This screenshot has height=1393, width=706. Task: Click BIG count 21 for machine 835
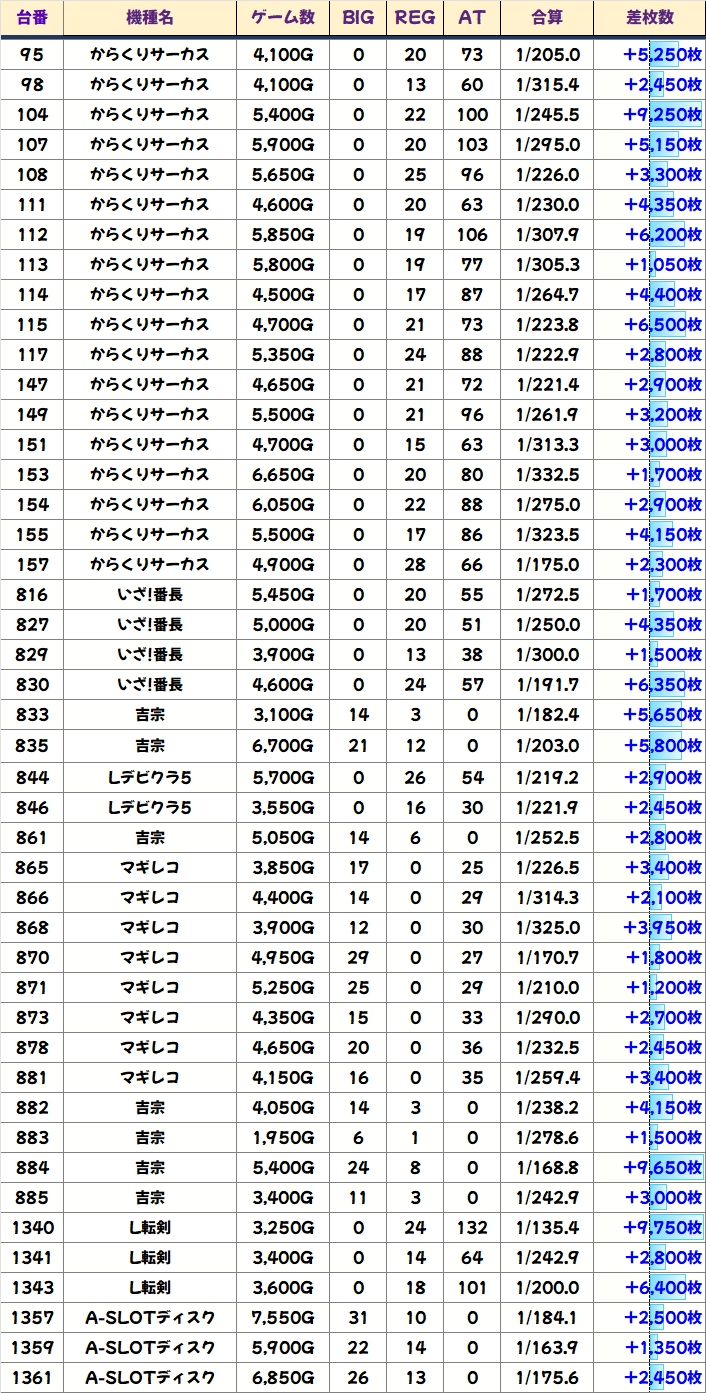click(359, 745)
